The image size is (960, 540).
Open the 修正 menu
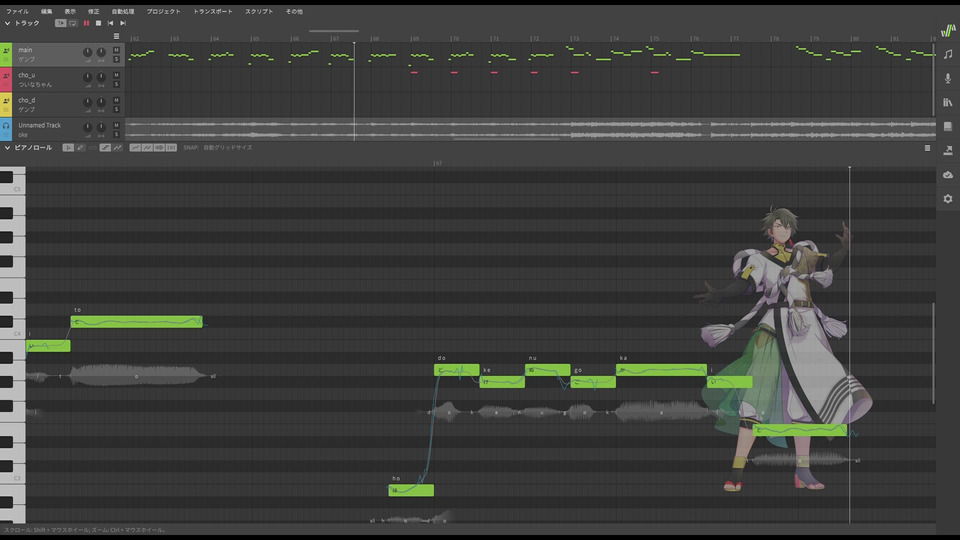click(94, 12)
